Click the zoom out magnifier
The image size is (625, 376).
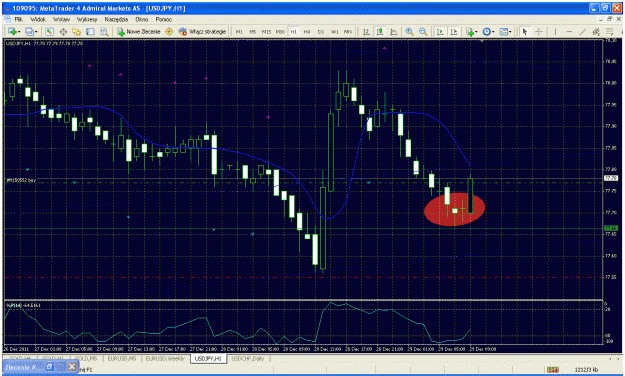[x=423, y=31]
